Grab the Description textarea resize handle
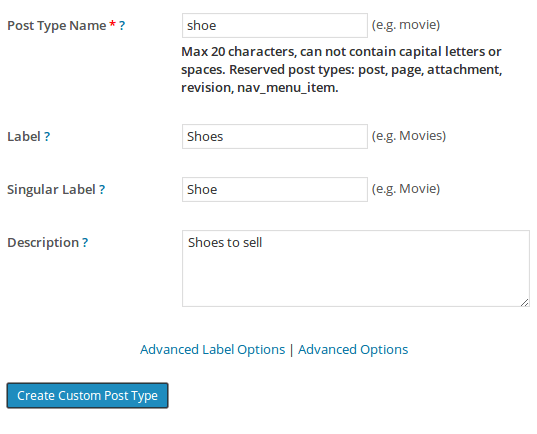This screenshot has width=537, height=434. click(525, 302)
